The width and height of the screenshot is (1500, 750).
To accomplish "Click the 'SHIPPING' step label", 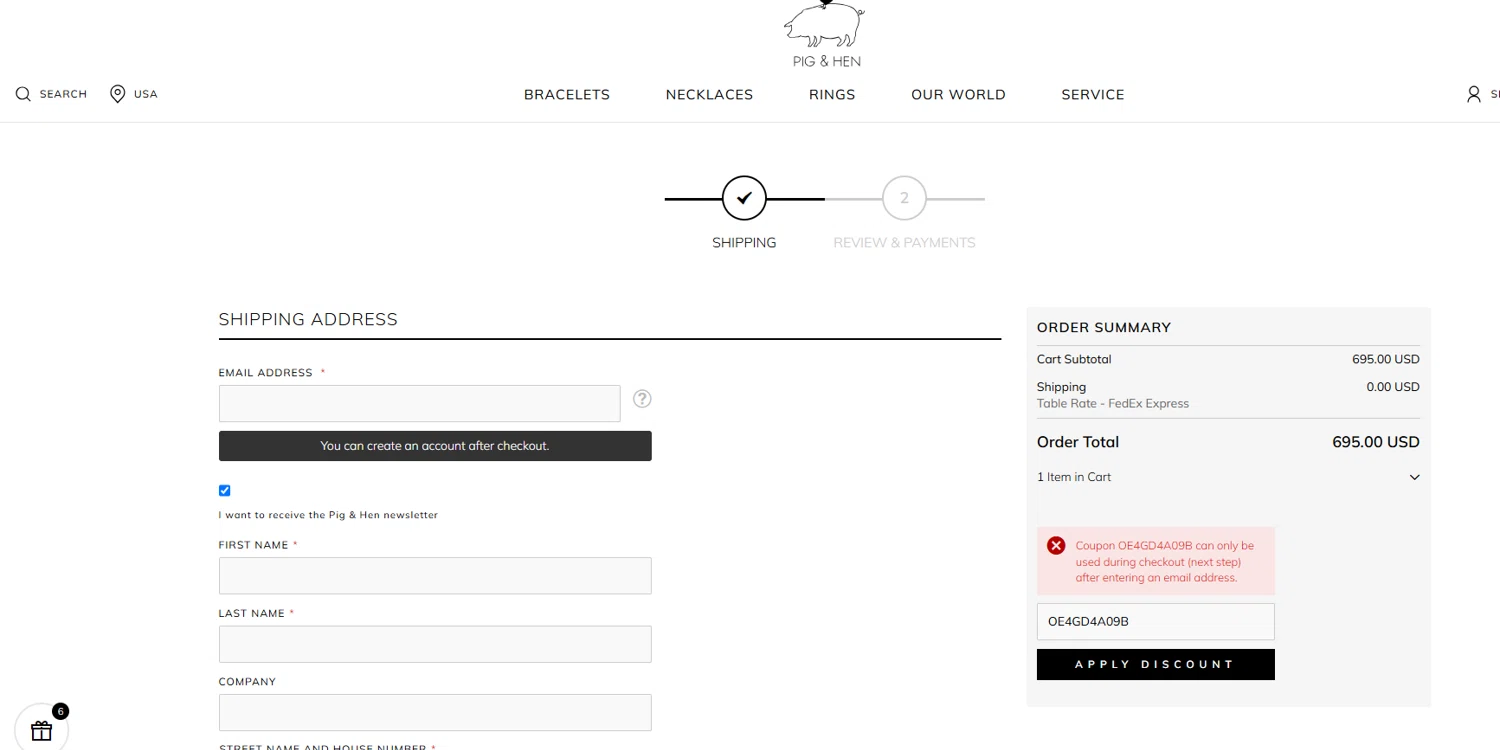I will click(x=744, y=243).
